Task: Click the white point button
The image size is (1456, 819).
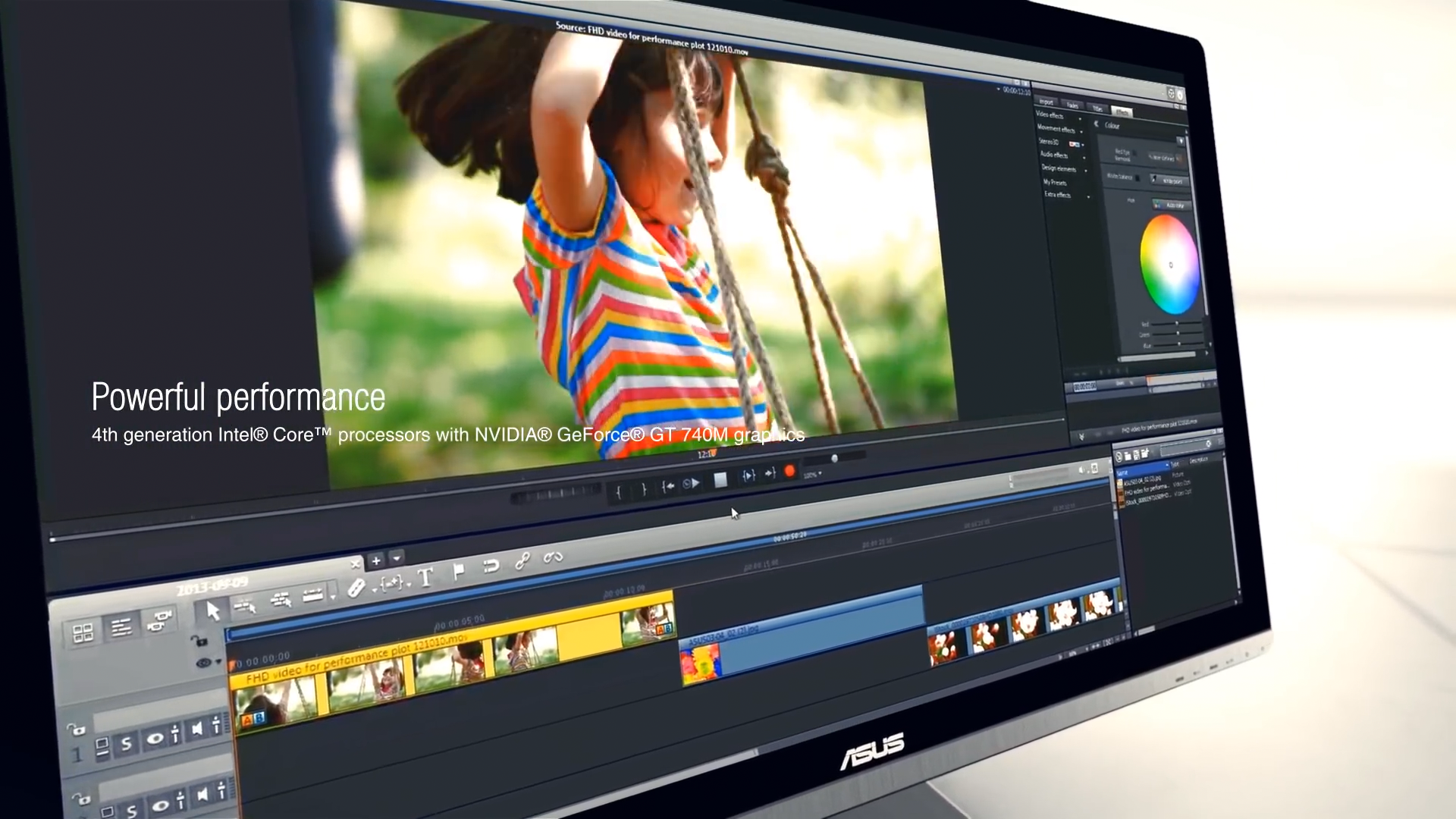Action: pyautogui.click(x=1169, y=180)
